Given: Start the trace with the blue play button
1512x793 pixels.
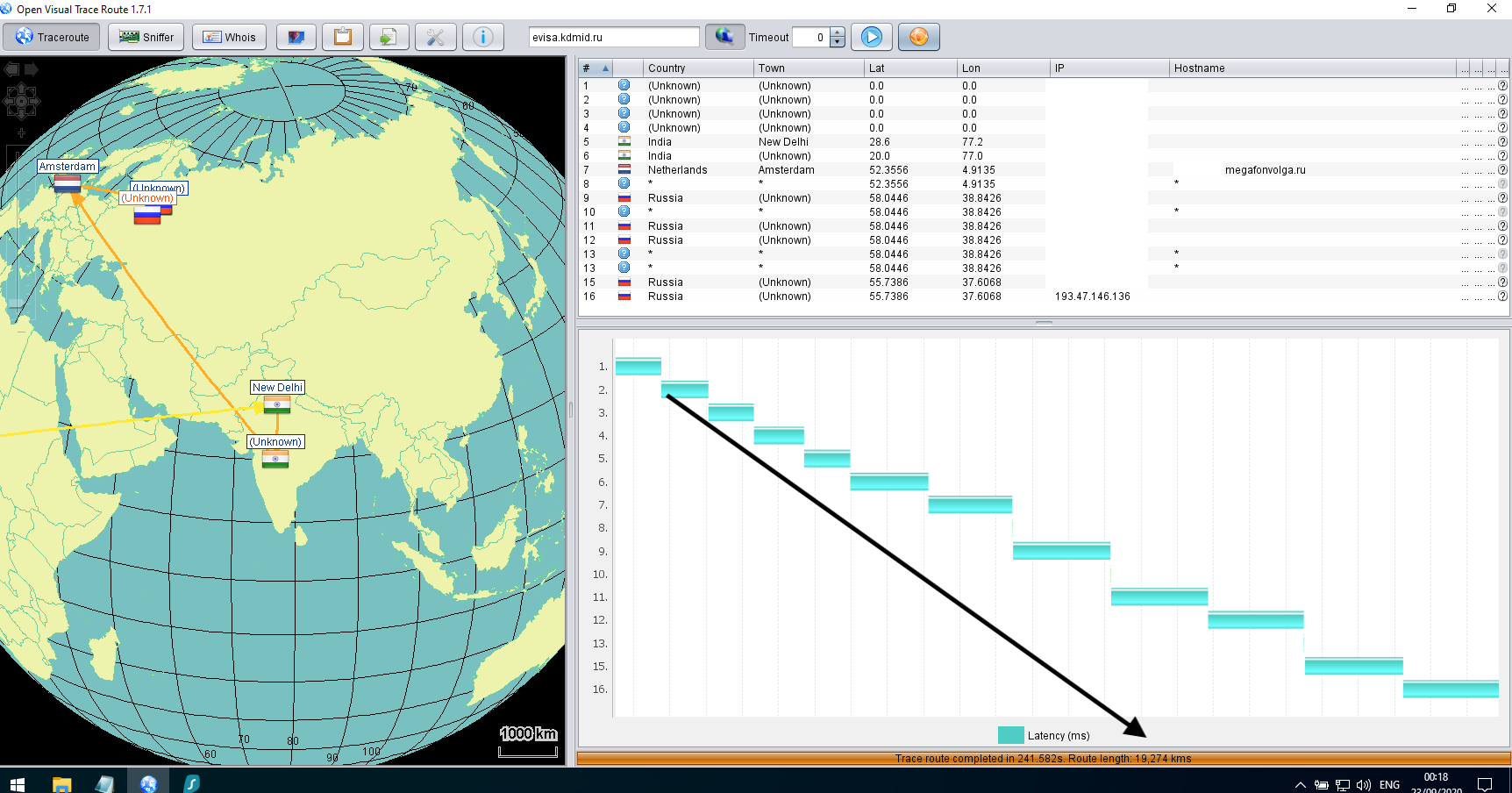Looking at the screenshot, I should 871,37.
